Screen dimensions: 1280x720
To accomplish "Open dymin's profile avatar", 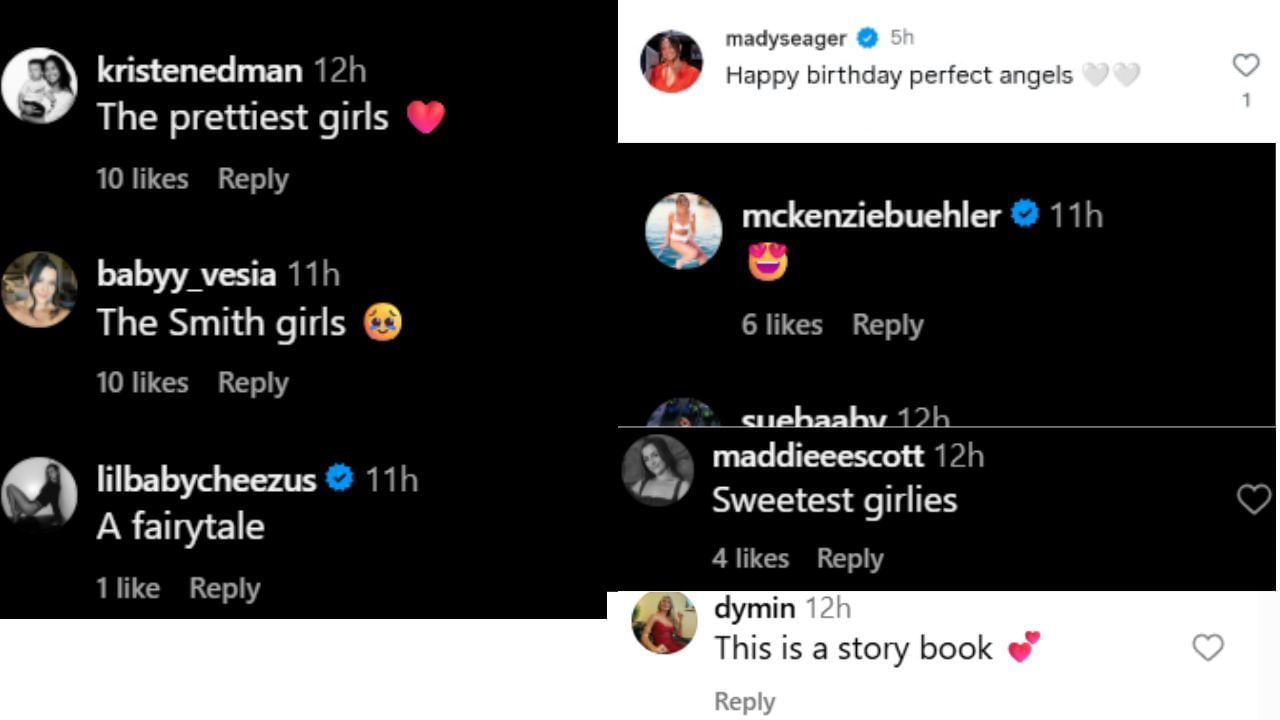I will (x=664, y=622).
